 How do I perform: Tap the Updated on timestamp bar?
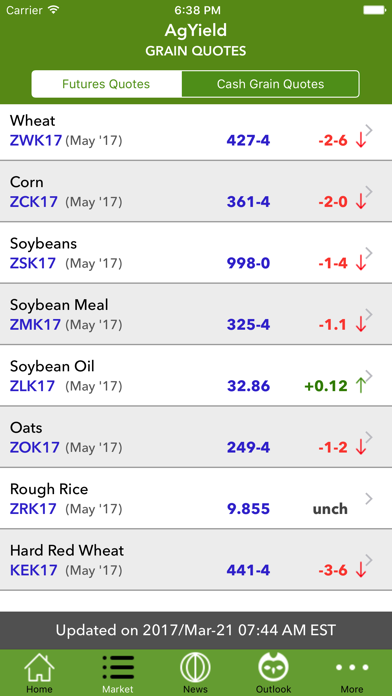point(196,630)
